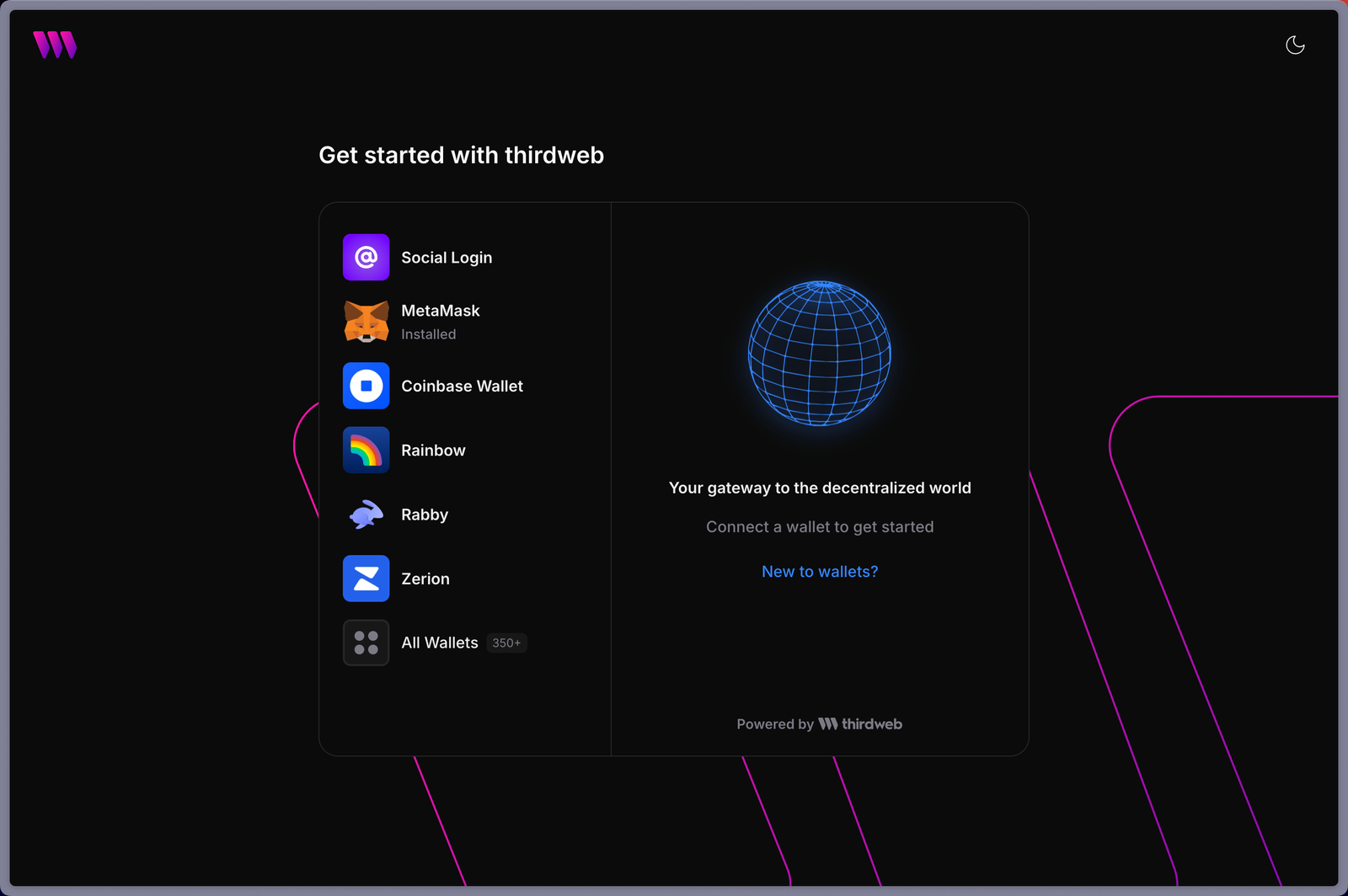Screen dimensions: 1348x896
Task: Toggle dark mode with the moon icon
Action: [x=1295, y=45]
